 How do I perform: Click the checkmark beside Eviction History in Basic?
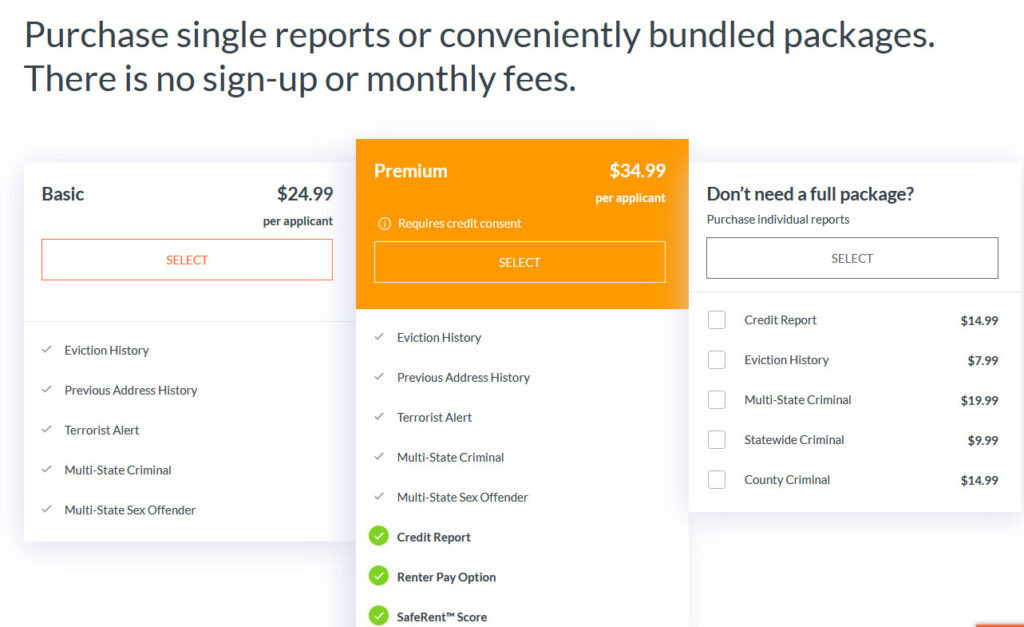(x=47, y=349)
